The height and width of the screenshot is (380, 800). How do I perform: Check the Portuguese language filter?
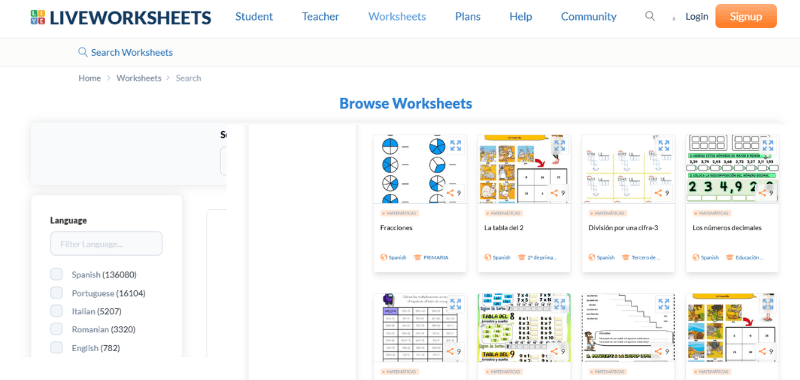[56, 293]
